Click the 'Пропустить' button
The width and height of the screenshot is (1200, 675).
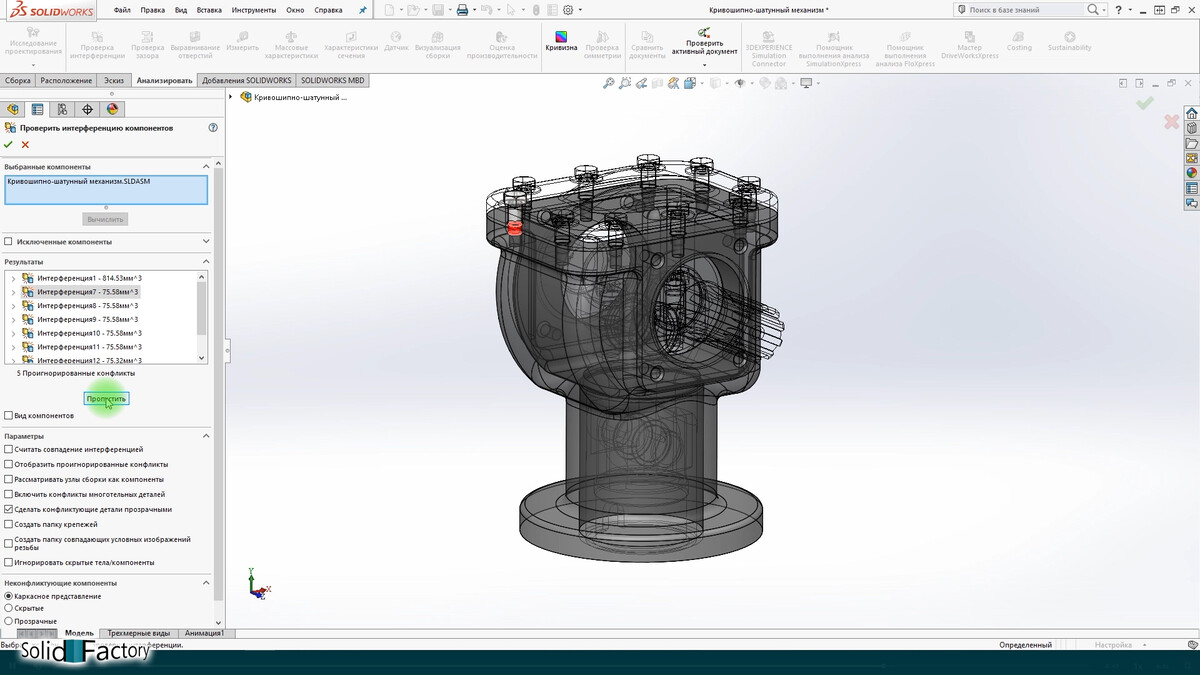click(x=106, y=399)
